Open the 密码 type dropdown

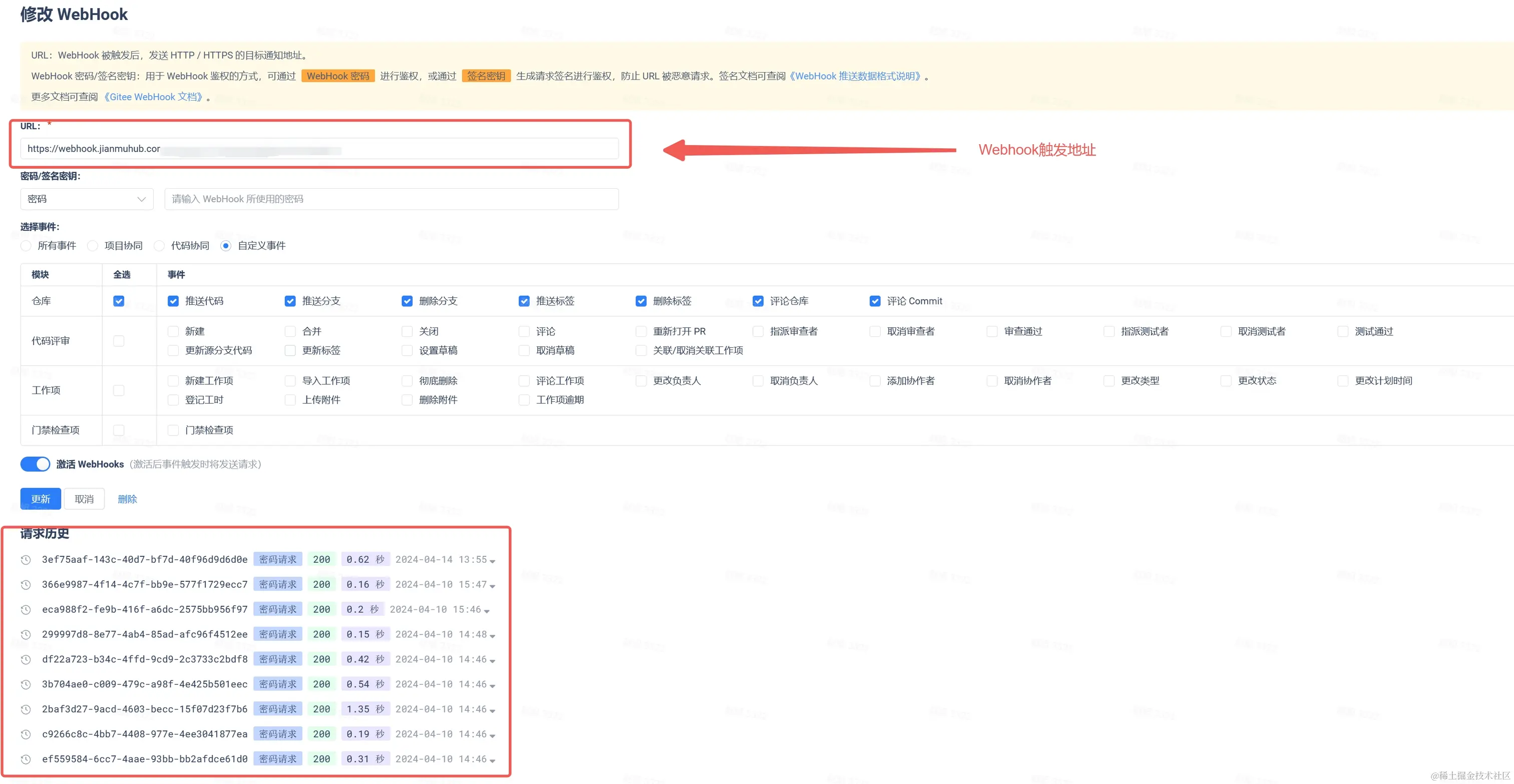pos(87,199)
